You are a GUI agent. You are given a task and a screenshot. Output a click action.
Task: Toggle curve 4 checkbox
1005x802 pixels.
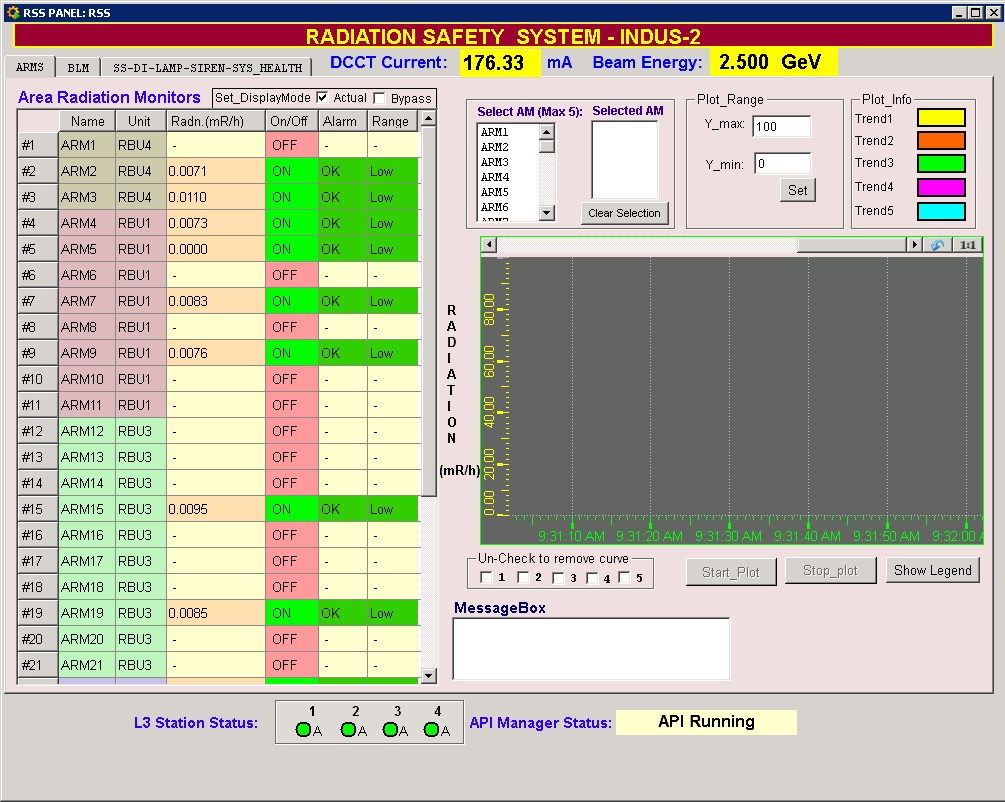[x=592, y=578]
